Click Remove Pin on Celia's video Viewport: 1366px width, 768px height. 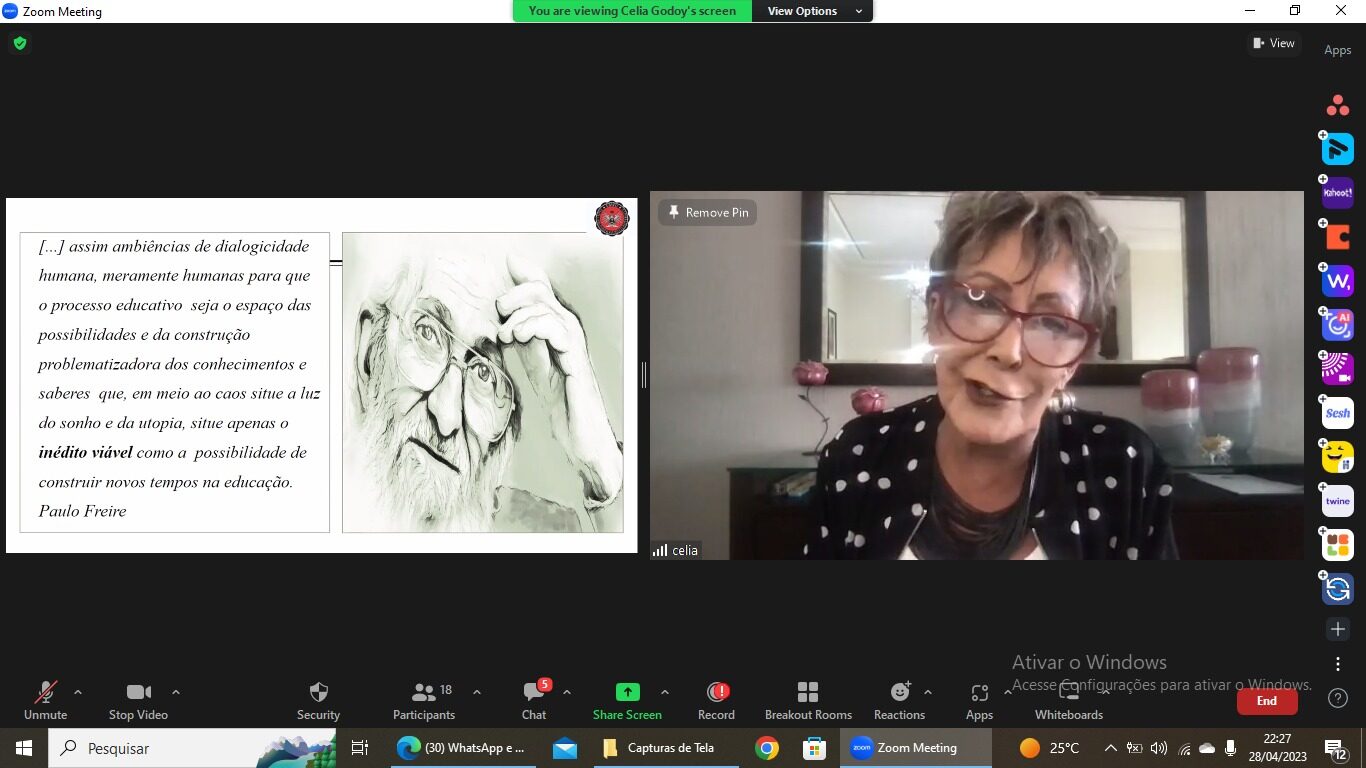[708, 212]
